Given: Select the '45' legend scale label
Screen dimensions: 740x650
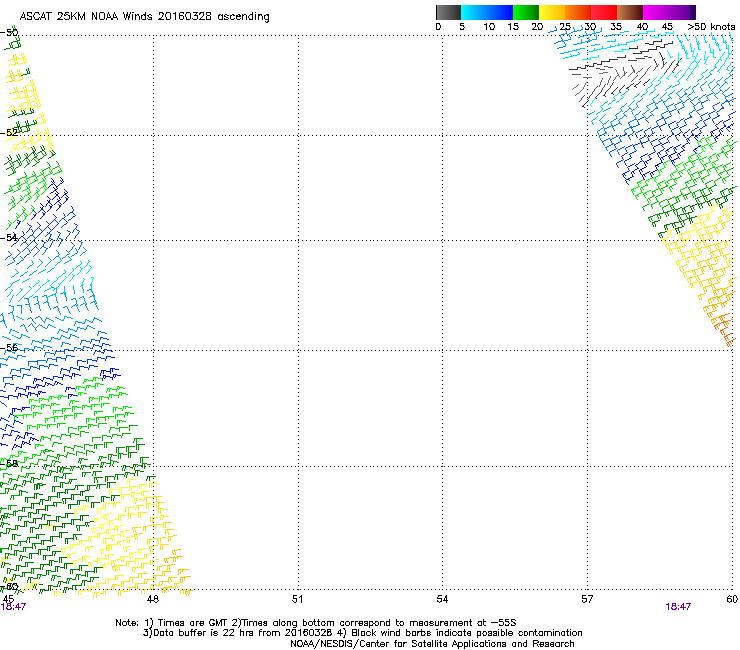Looking at the screenshot, I should click(x=667, y=27).
